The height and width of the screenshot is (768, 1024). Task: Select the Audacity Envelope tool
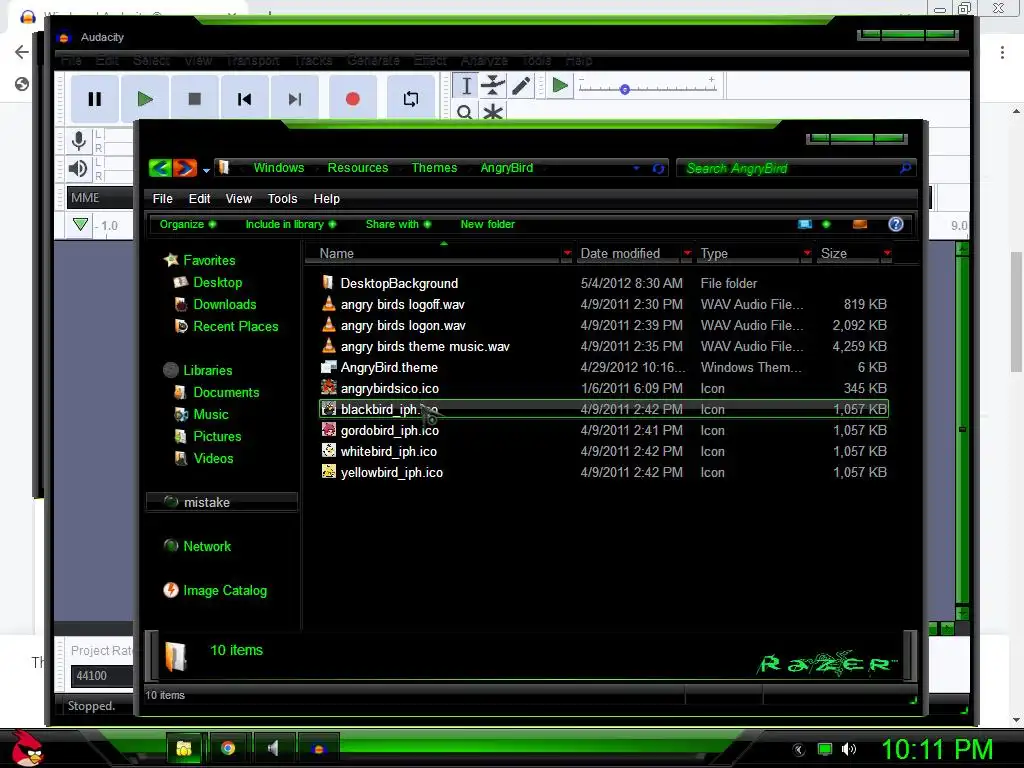click(493, 86)
